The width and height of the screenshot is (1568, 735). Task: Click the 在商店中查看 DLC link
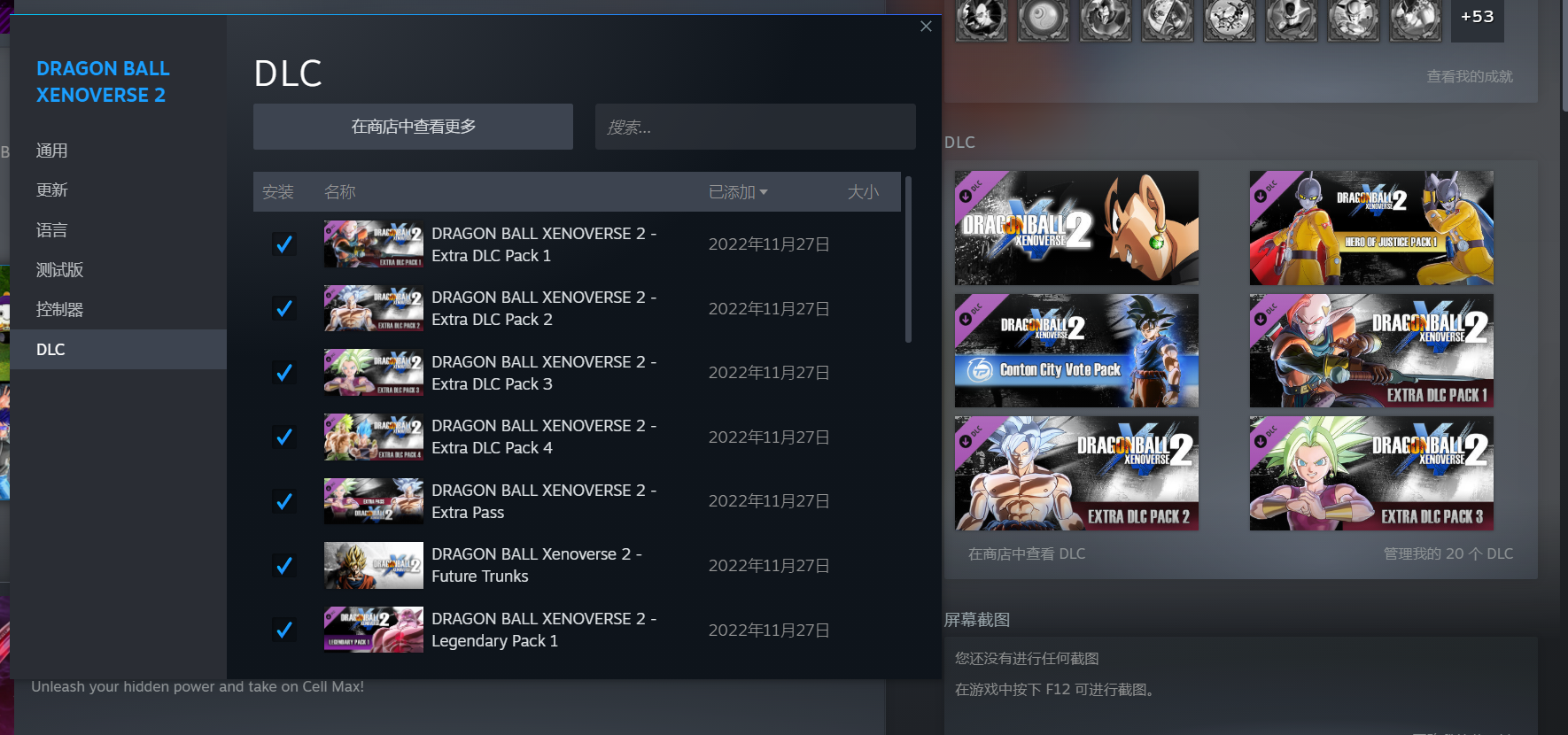(1027, 554)
